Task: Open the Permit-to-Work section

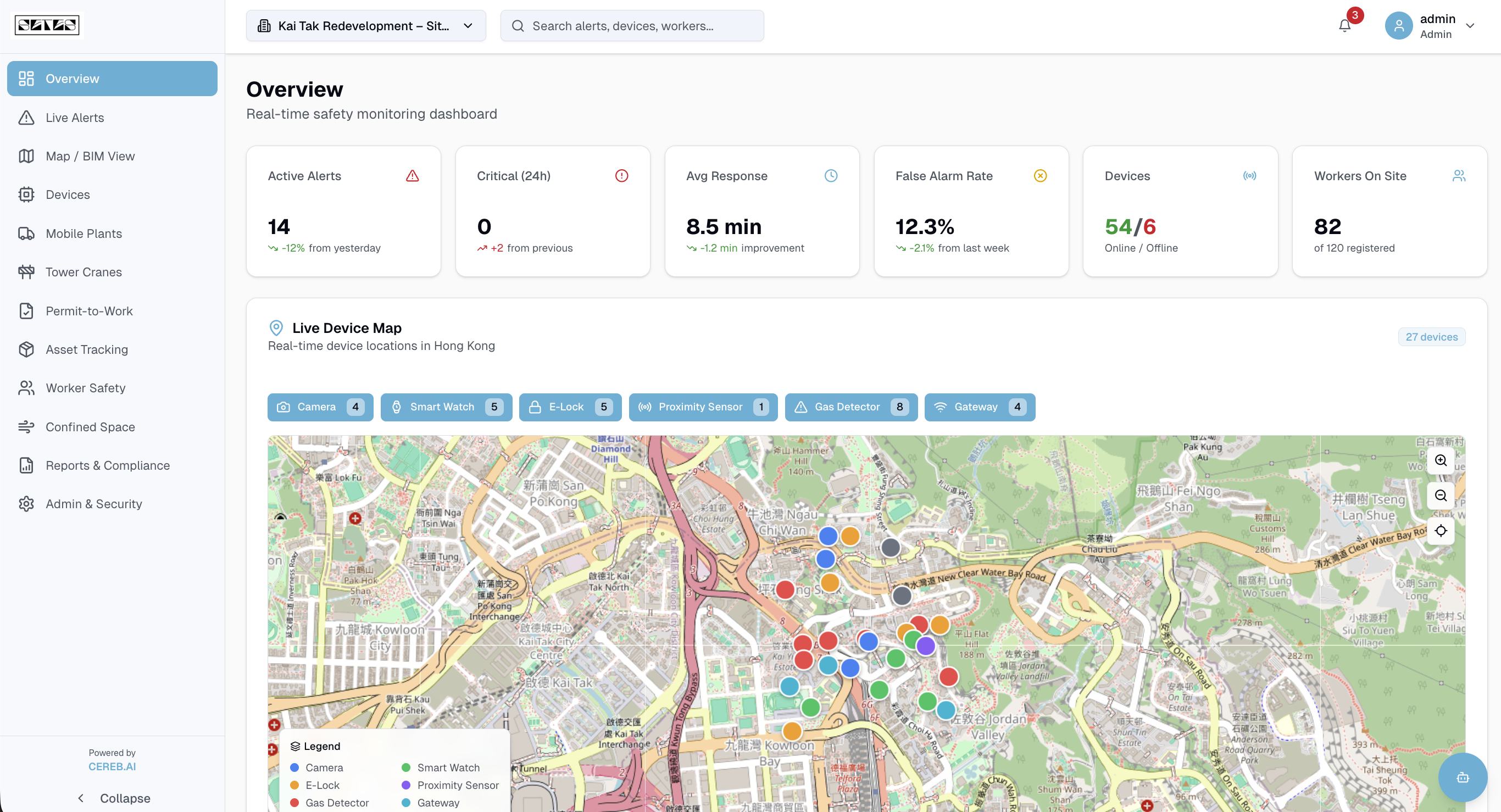Action: 88,310
